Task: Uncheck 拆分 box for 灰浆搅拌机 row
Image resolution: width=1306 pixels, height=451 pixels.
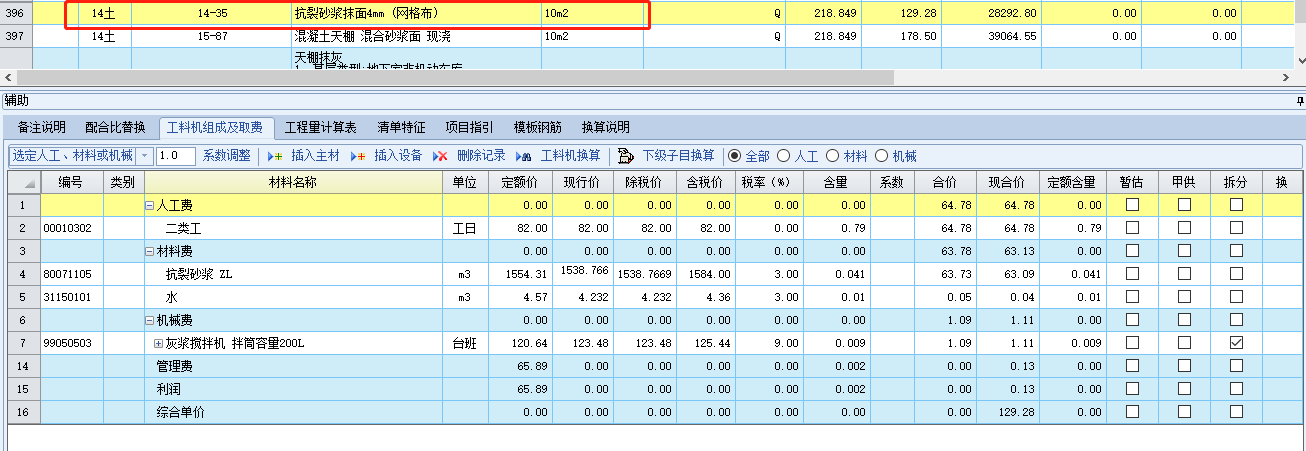Action: pos(1236,343)
